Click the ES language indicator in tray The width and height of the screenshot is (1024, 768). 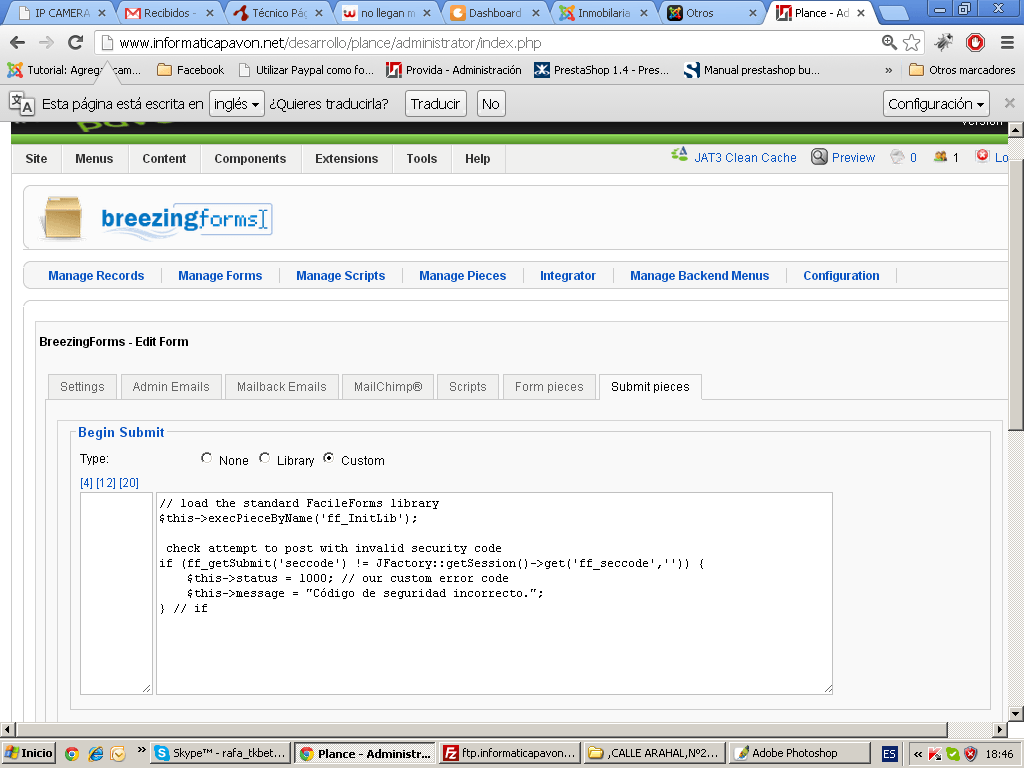(889, 754)
